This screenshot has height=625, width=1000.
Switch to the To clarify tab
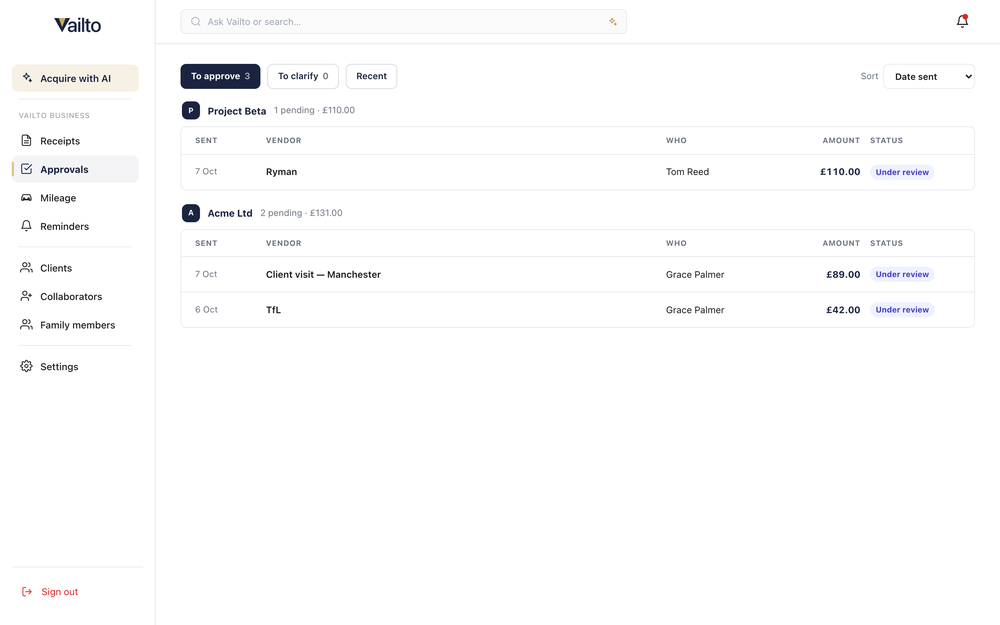click(303, 76)
